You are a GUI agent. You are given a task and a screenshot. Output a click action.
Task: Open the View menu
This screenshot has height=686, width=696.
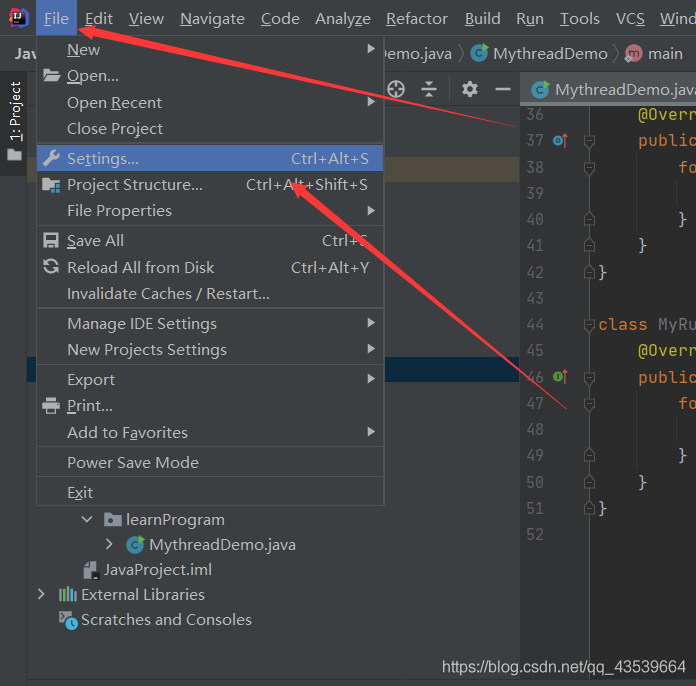(146, 19)
